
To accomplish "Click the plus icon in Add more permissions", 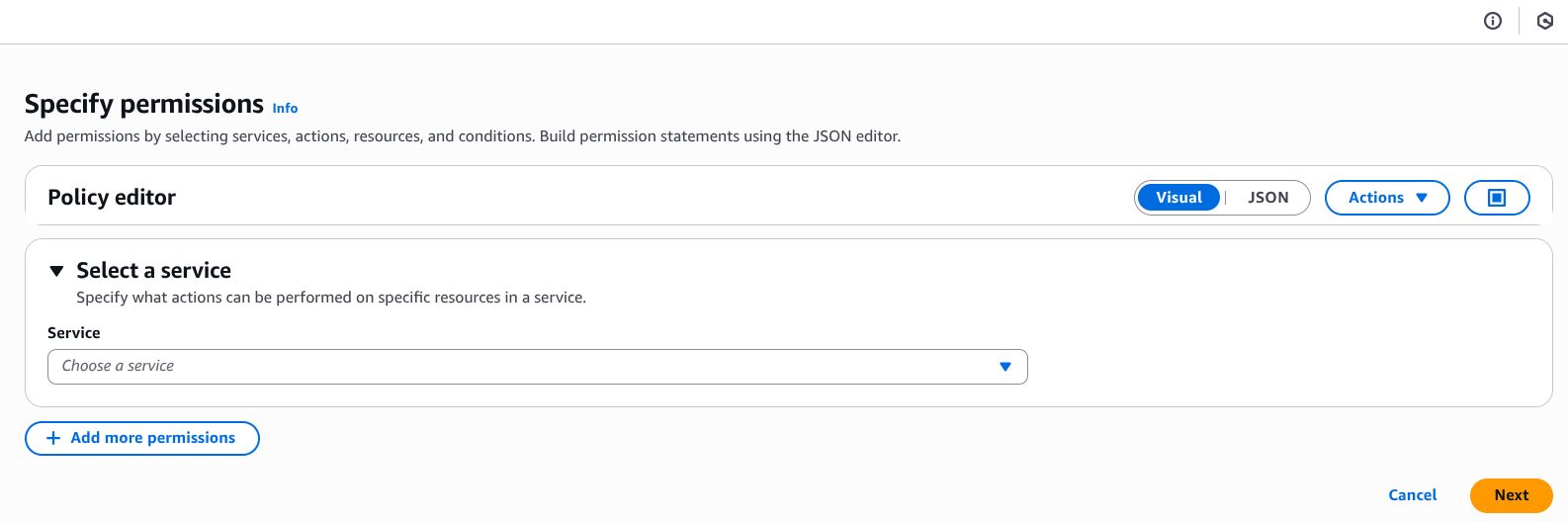I will click(x=53, y=438).
